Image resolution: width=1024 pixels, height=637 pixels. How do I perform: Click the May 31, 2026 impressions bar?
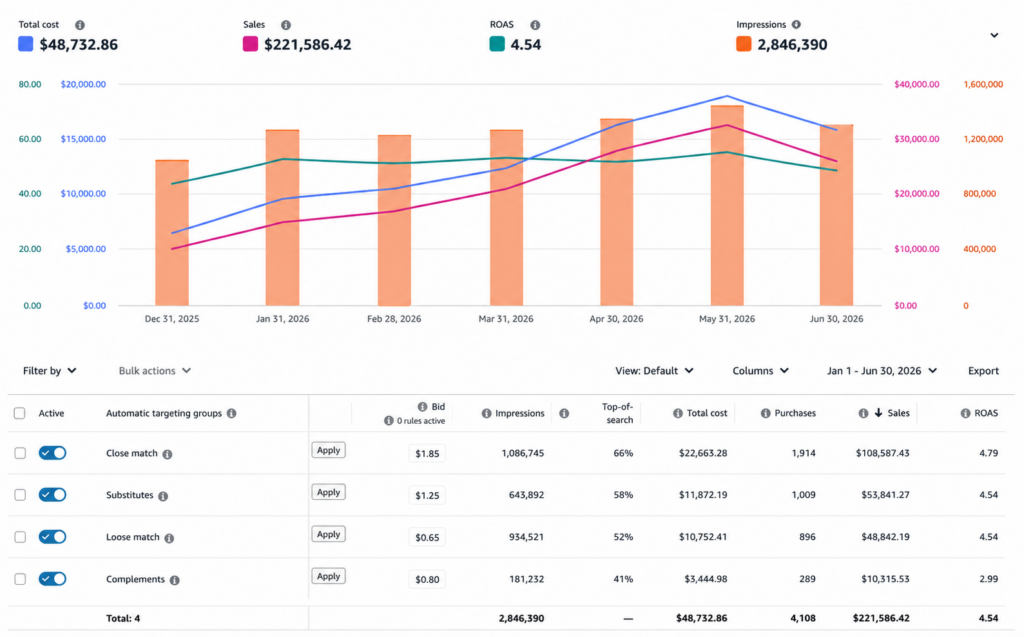click(x=727, y=206)
